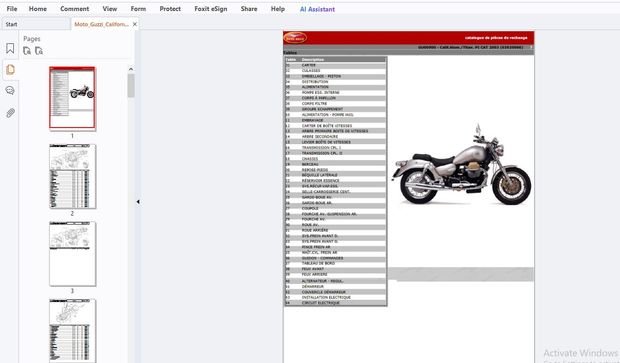This screenshot has height=363, width=620.
Task: Click the motorcycle image on the page
Action: point(461,164)
